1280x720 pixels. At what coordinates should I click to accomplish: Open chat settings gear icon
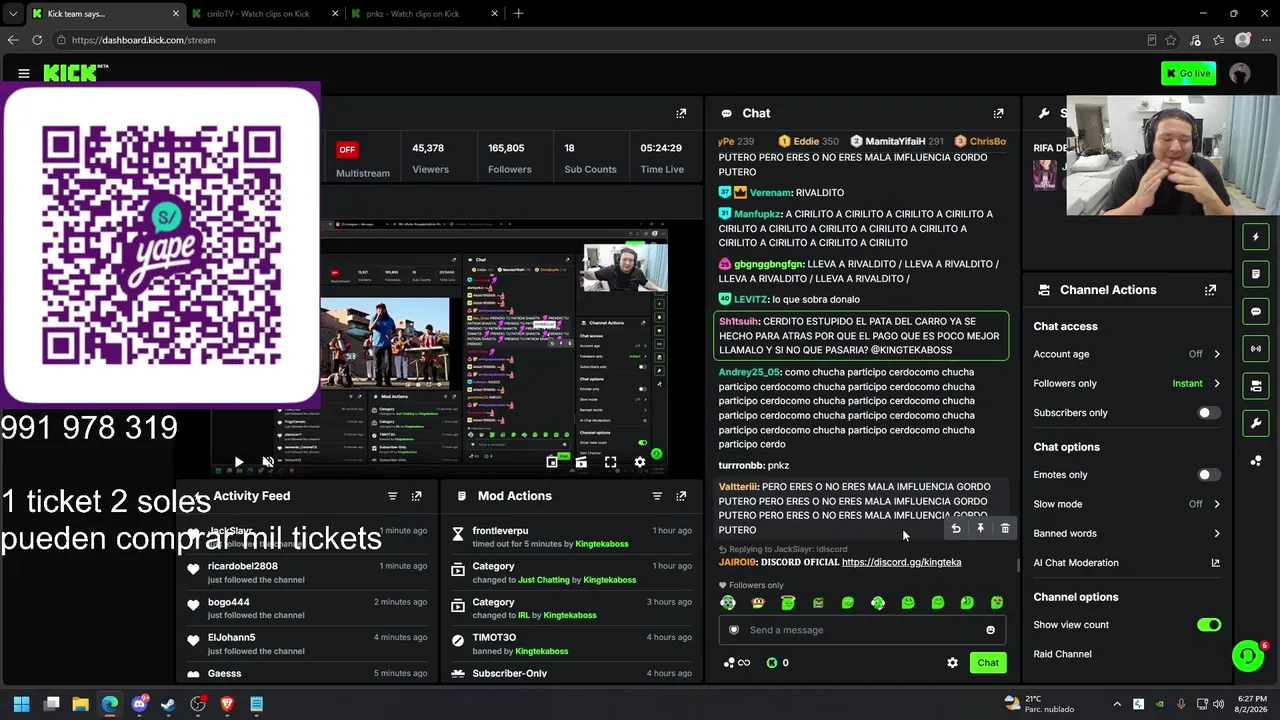coord(952,663)
